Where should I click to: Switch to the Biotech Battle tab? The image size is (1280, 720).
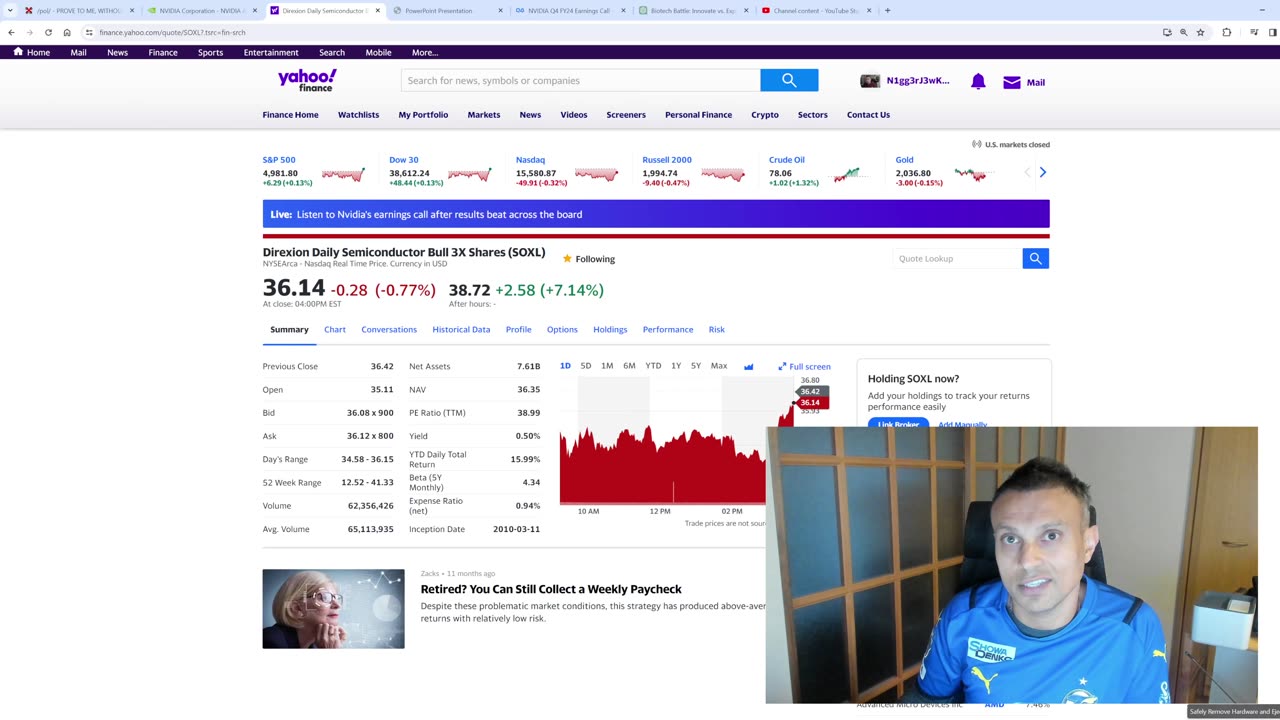tap(693, 10)
